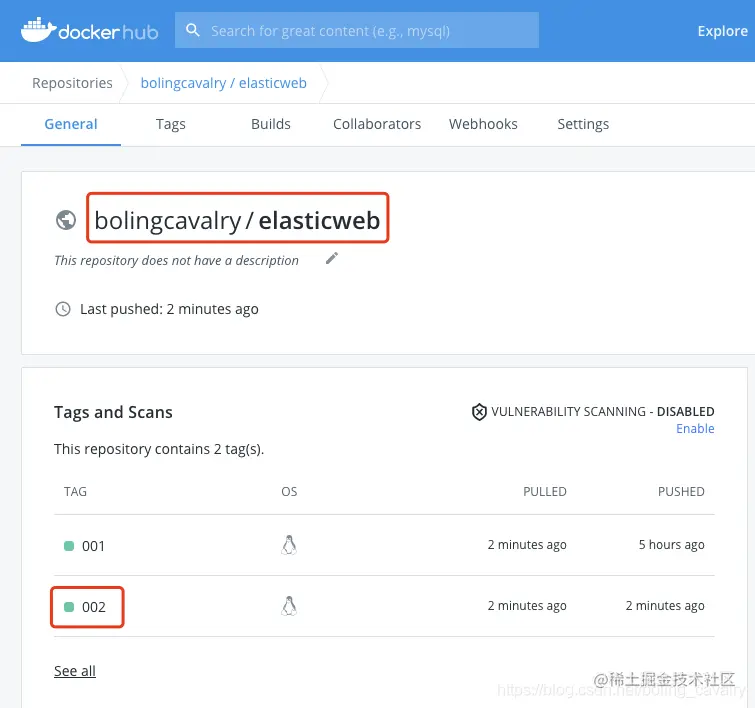Click the PULLED column header
755x708 pixels.
[545, 491]
